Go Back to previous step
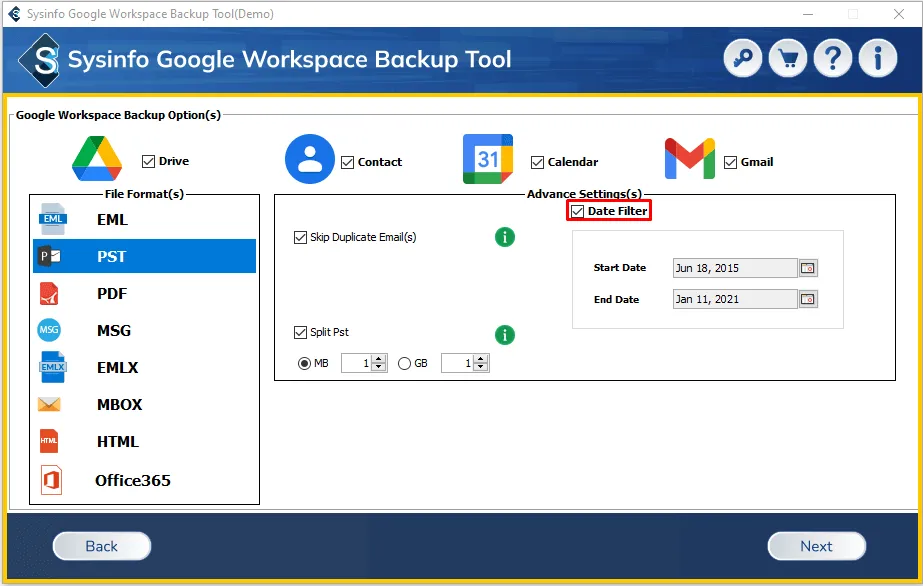The image size is (923, 586). click(x=101, y=546)
